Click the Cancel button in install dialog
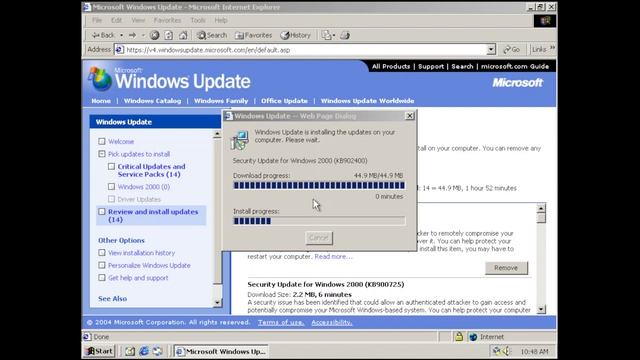The image size is (640, 360). (x=319, y=238)
